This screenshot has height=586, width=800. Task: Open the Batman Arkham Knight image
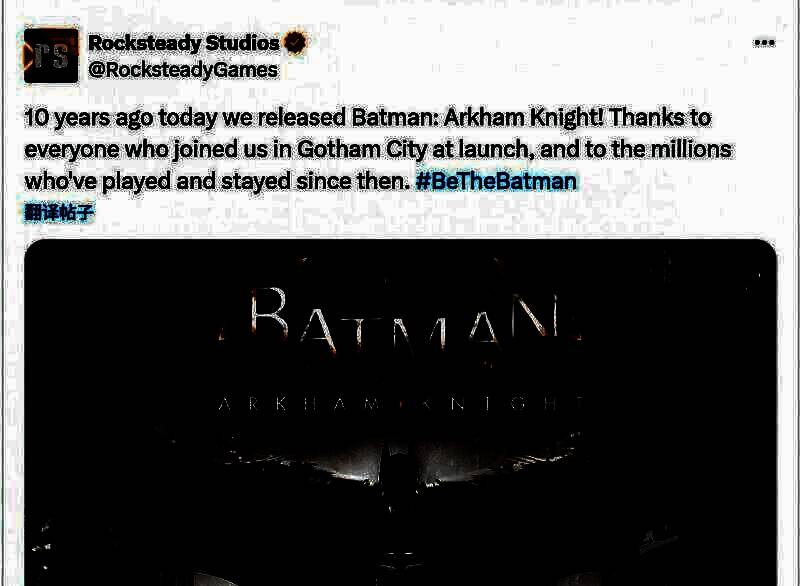[x=401, y=412]
